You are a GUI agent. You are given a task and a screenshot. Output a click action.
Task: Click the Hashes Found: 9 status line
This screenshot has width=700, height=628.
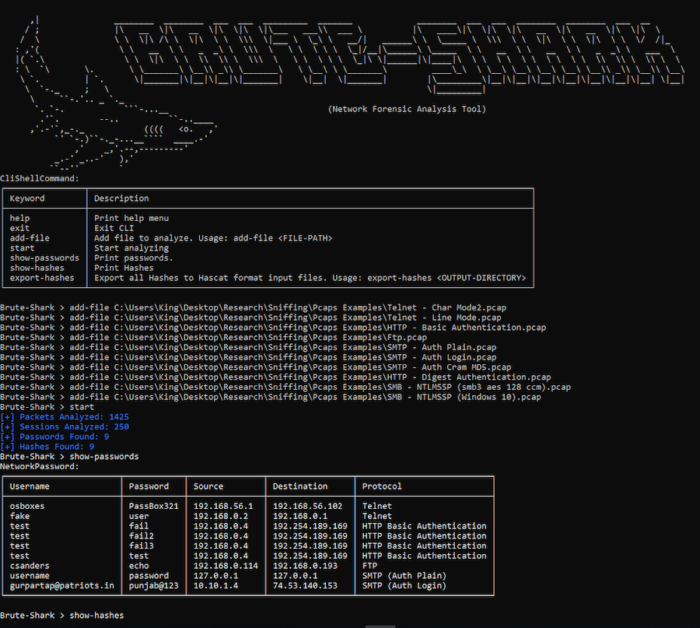(x=47, y=447)
